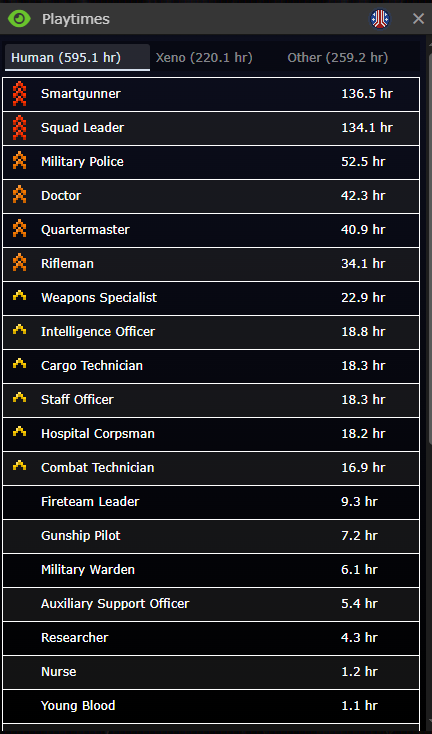The width and height of the screenshot is (432, 734).
Task: Switch to the Xeno playtime tab
Action: point(204,58)
